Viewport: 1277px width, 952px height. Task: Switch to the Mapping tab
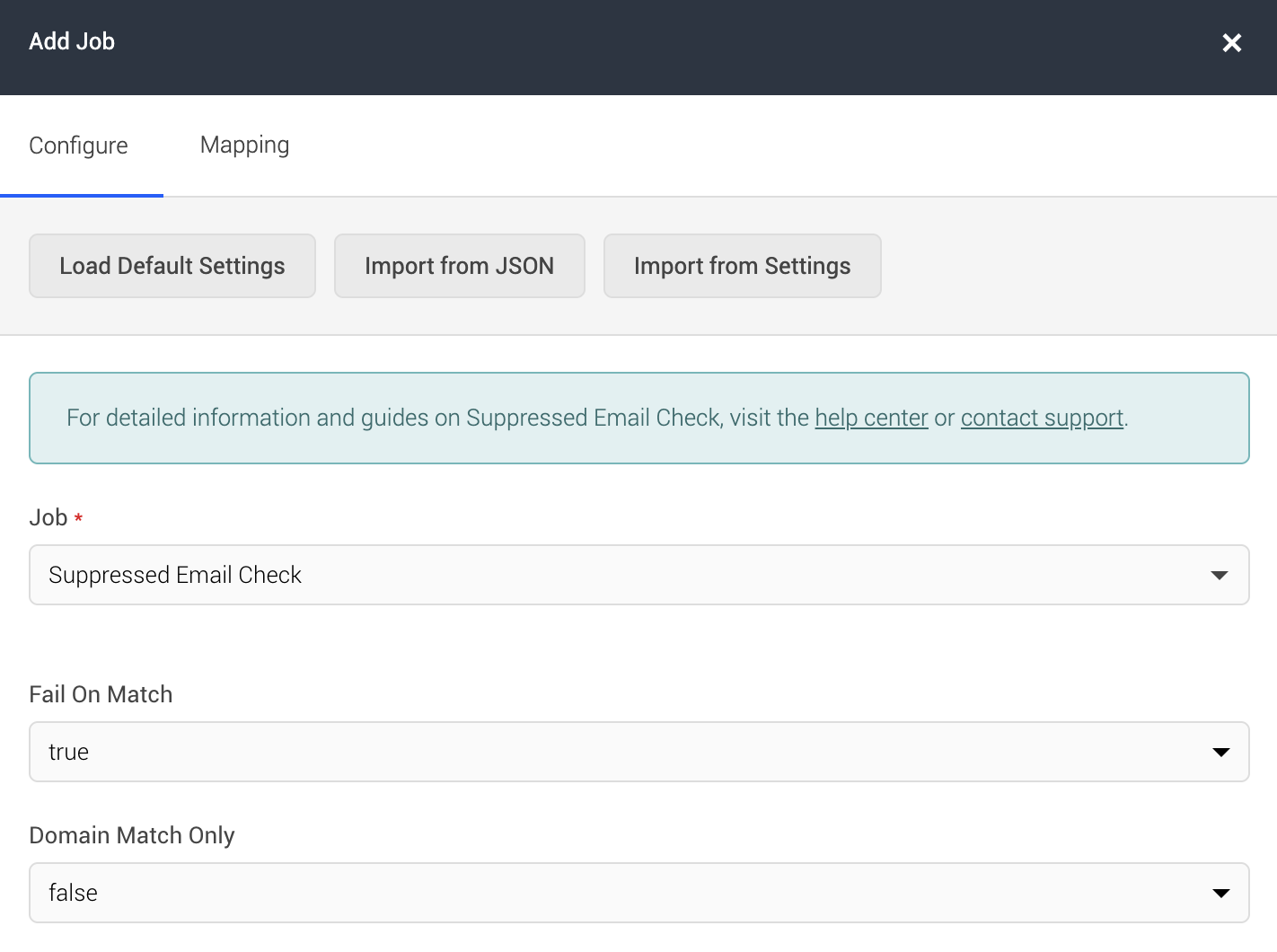[x=244, y=145]
